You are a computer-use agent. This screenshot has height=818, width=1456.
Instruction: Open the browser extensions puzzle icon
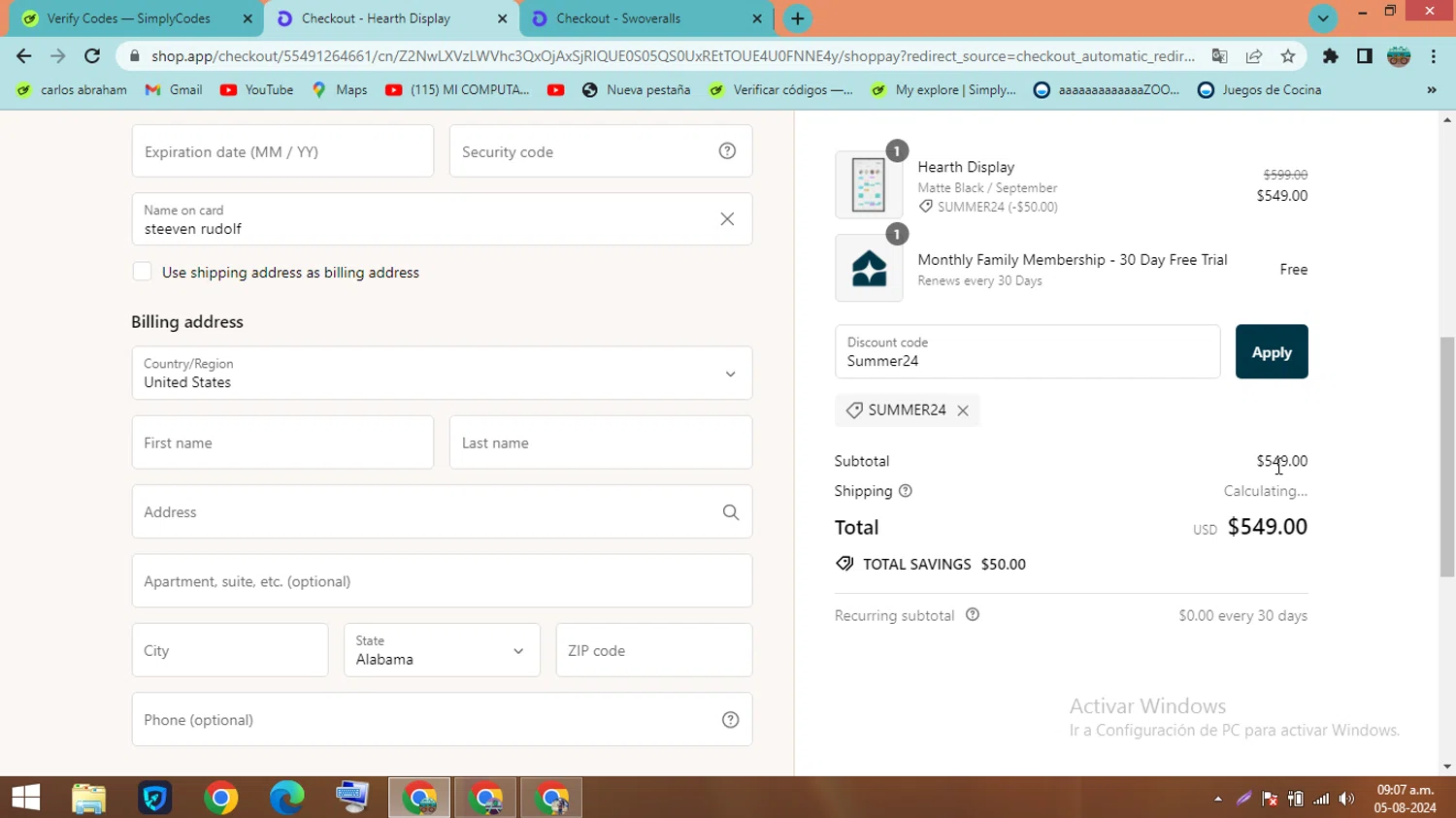click(x=1331, y=56)
